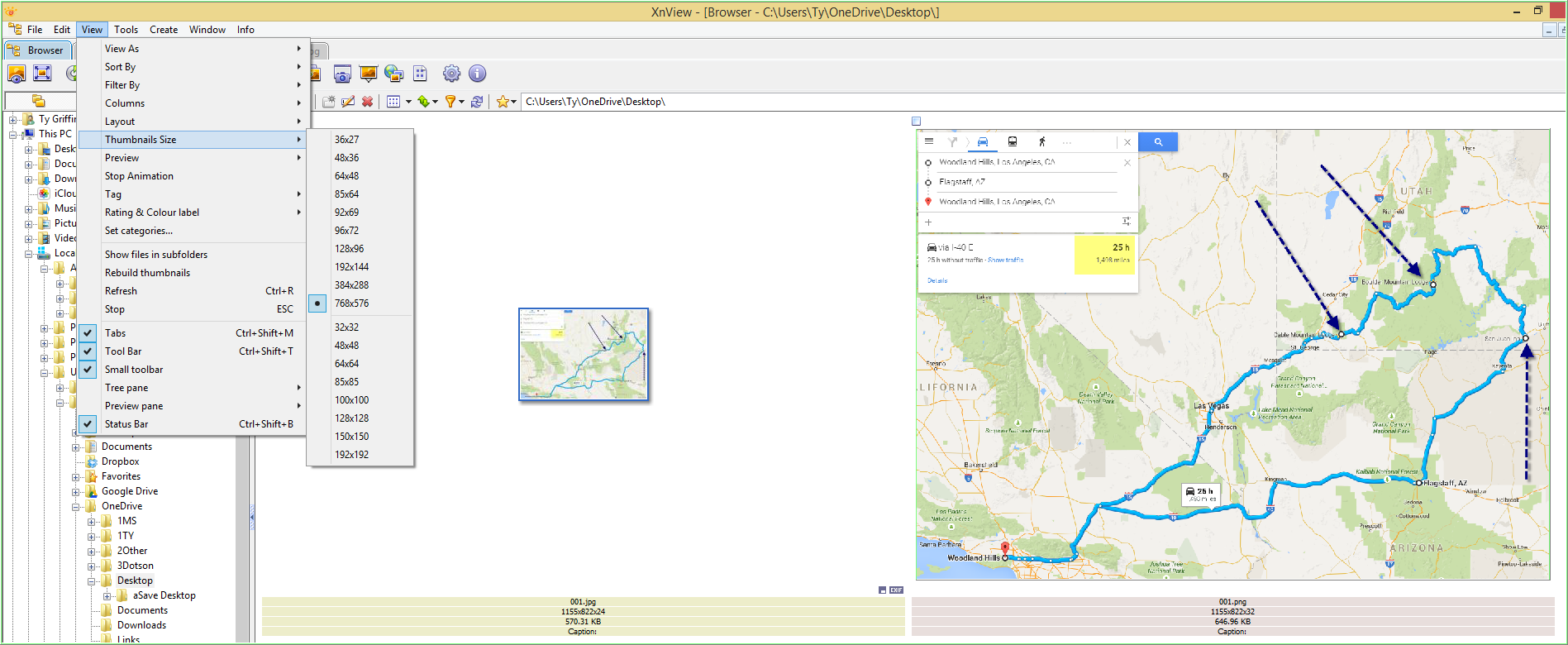This screenshot has height=645, width=1568.
Task: Click the slideshow icon in toolbar
Action: tap(369, 74)
